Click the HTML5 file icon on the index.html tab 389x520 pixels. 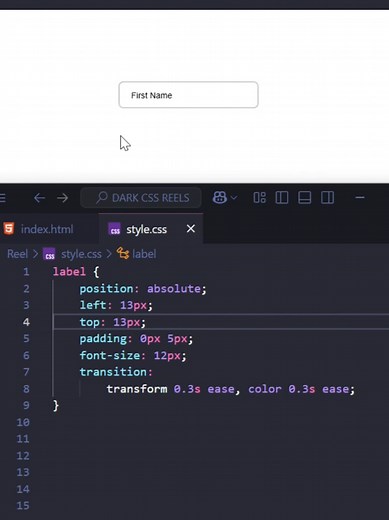point(9,229)
